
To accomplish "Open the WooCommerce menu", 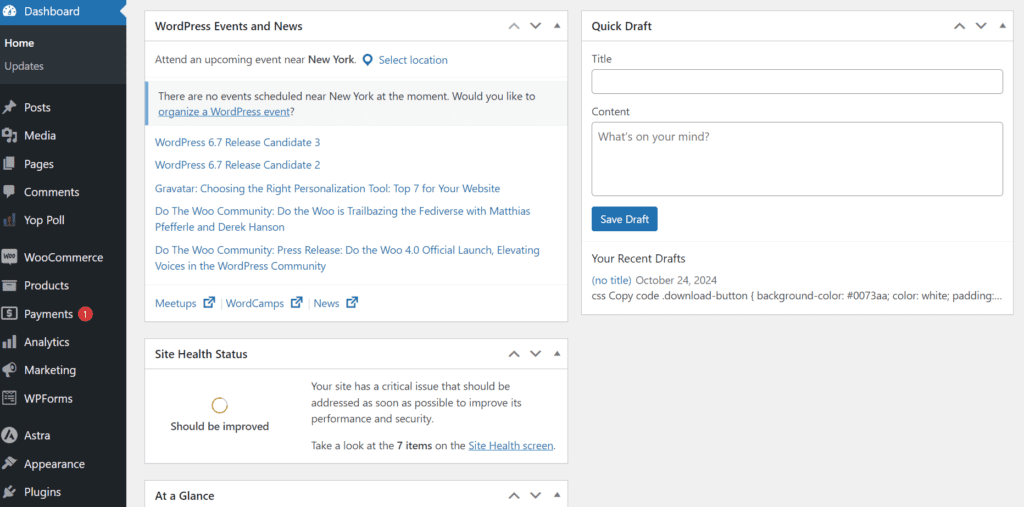I will [x=63, y=257].
